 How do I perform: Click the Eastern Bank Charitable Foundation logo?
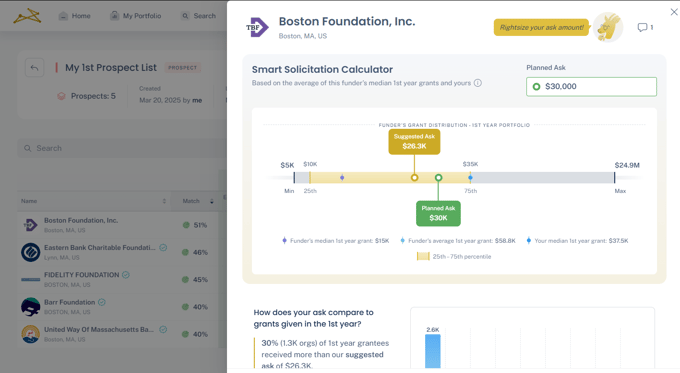coord(31,252)
